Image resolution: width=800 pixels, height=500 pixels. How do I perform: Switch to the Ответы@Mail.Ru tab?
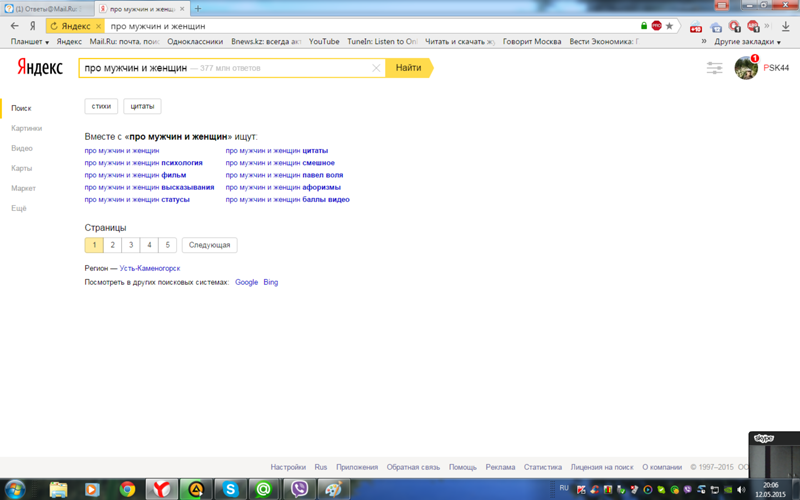coord(47,9)
